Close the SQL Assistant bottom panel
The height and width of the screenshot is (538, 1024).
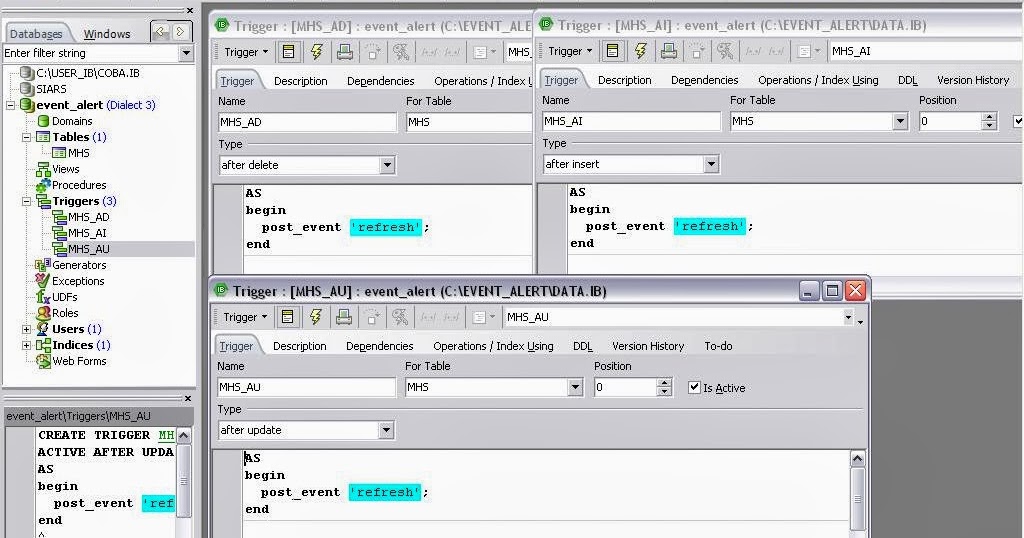(x=187, y=398)
